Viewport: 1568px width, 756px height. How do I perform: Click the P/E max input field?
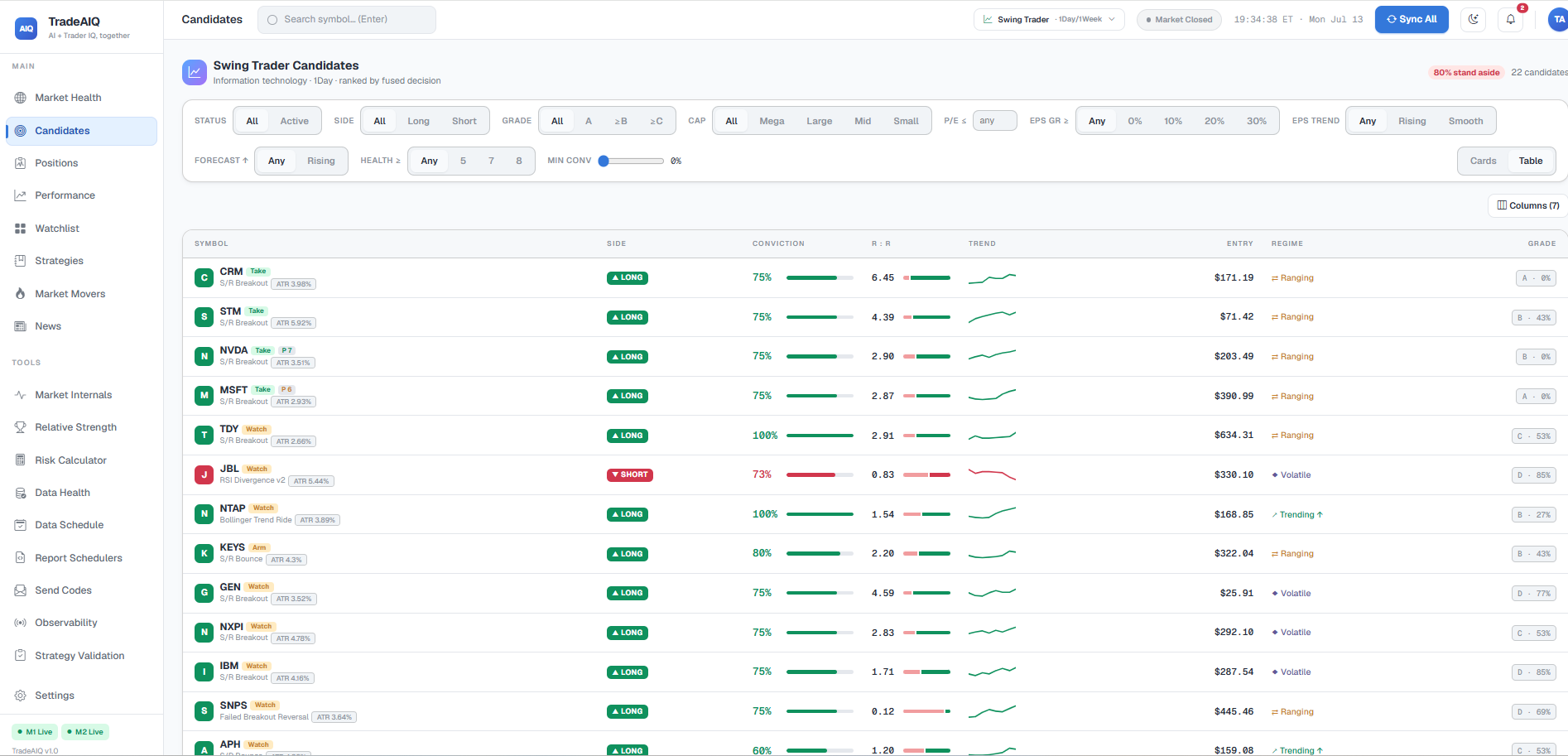click(x=994, y=121)
